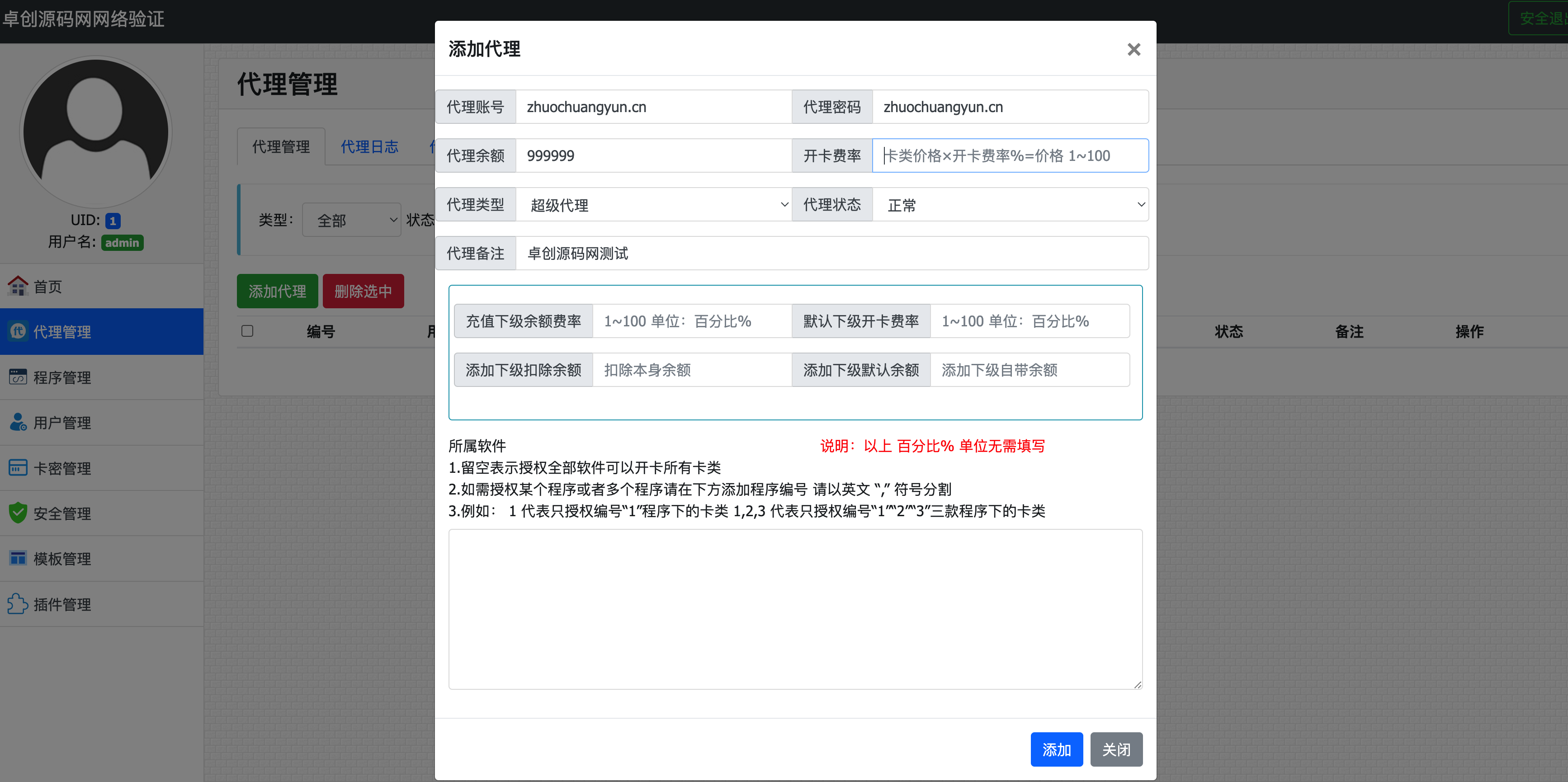This screenshot has width=1568, height=782.
Task: Open 卡密管理 in the sidebar menu
Action: point(102,468)
